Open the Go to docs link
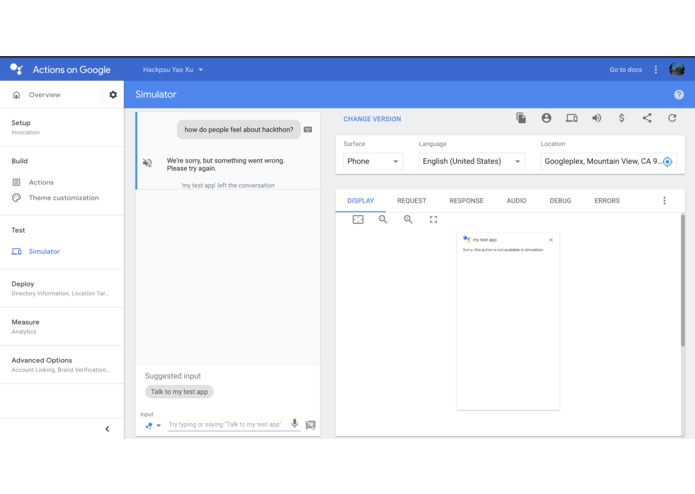Viewport: 695px width, 494px height. click(x=625, y=70)
